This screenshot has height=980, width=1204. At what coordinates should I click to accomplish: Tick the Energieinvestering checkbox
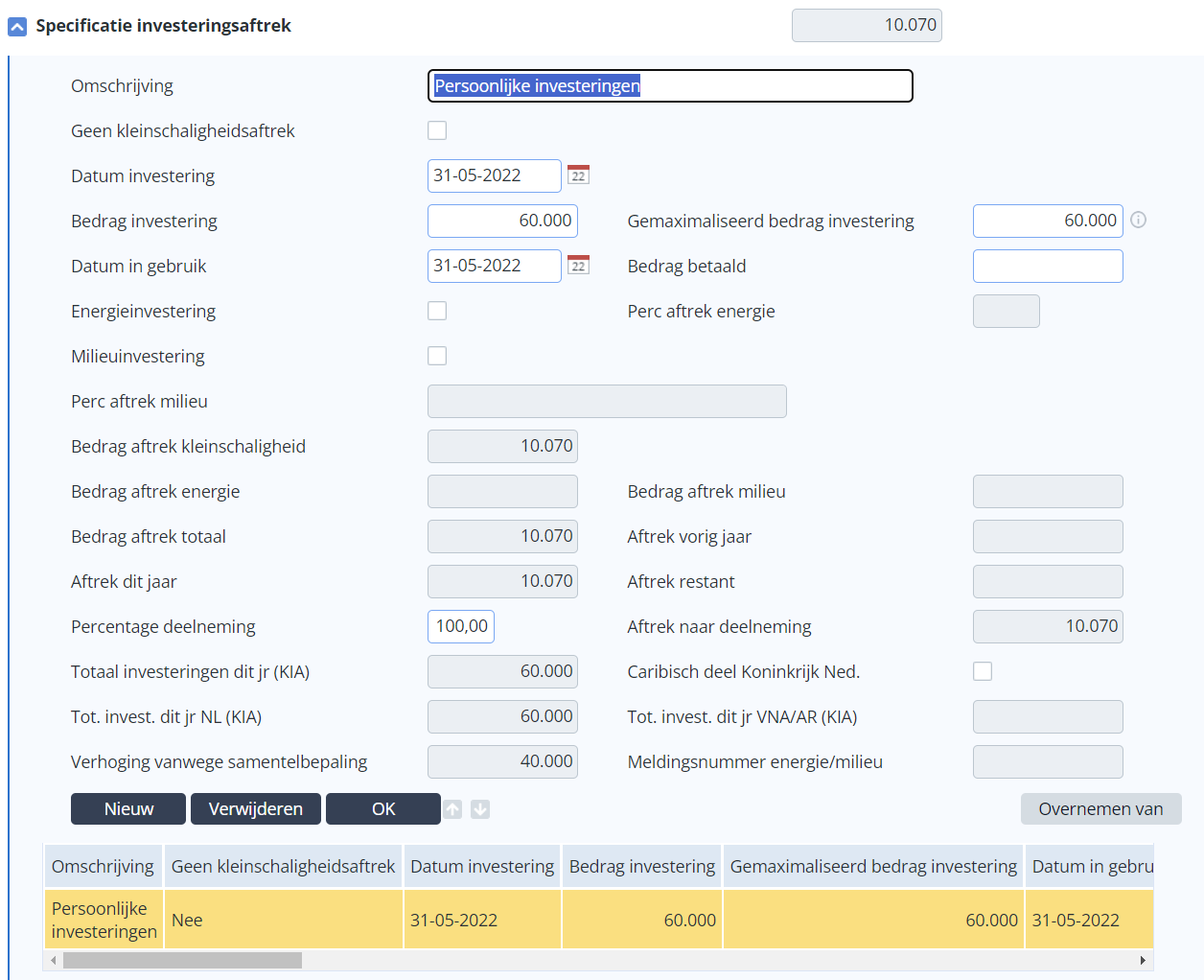437,311
